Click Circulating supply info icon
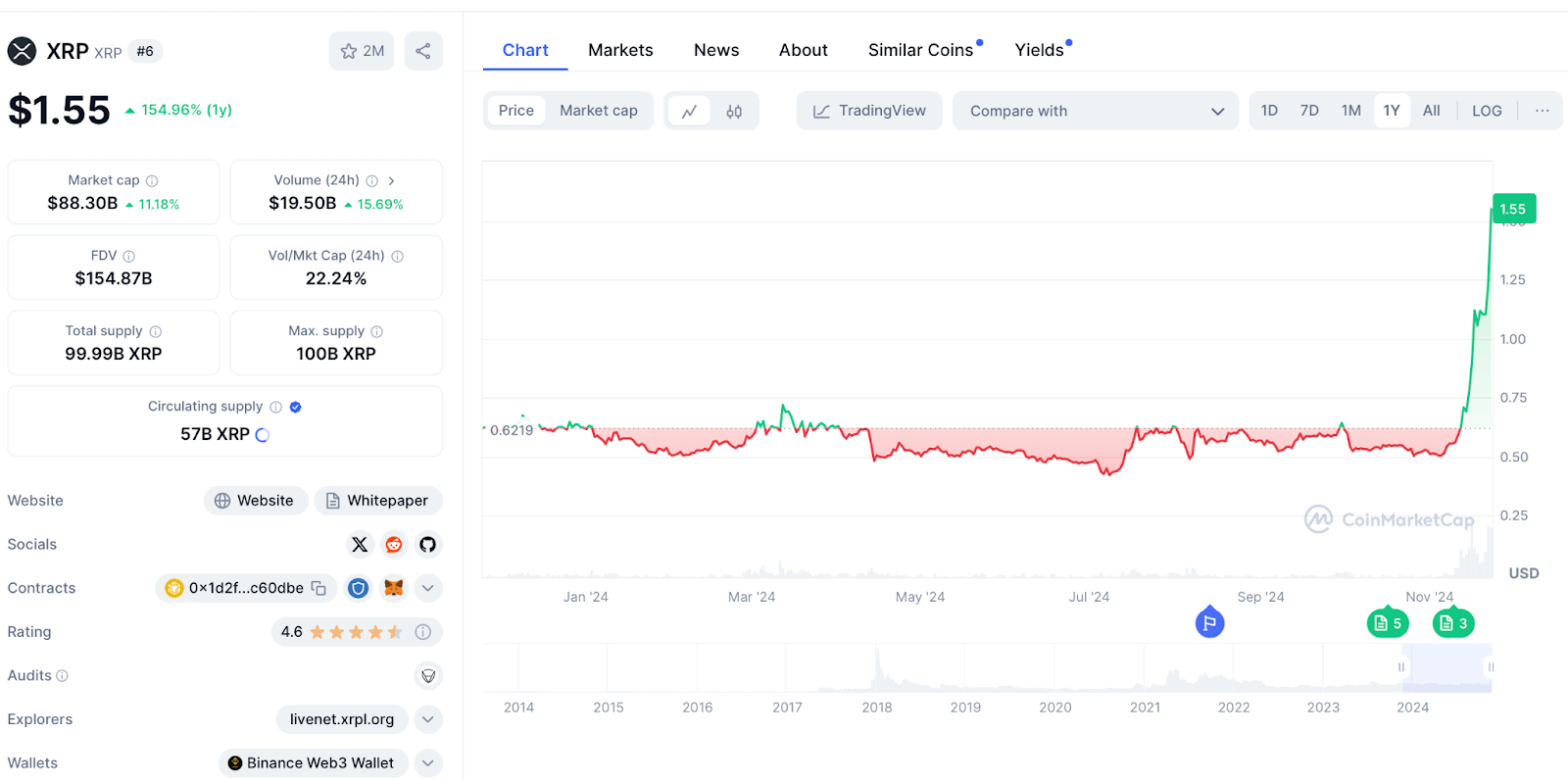This screenshot has width=1568, height=780. (276, 408)
